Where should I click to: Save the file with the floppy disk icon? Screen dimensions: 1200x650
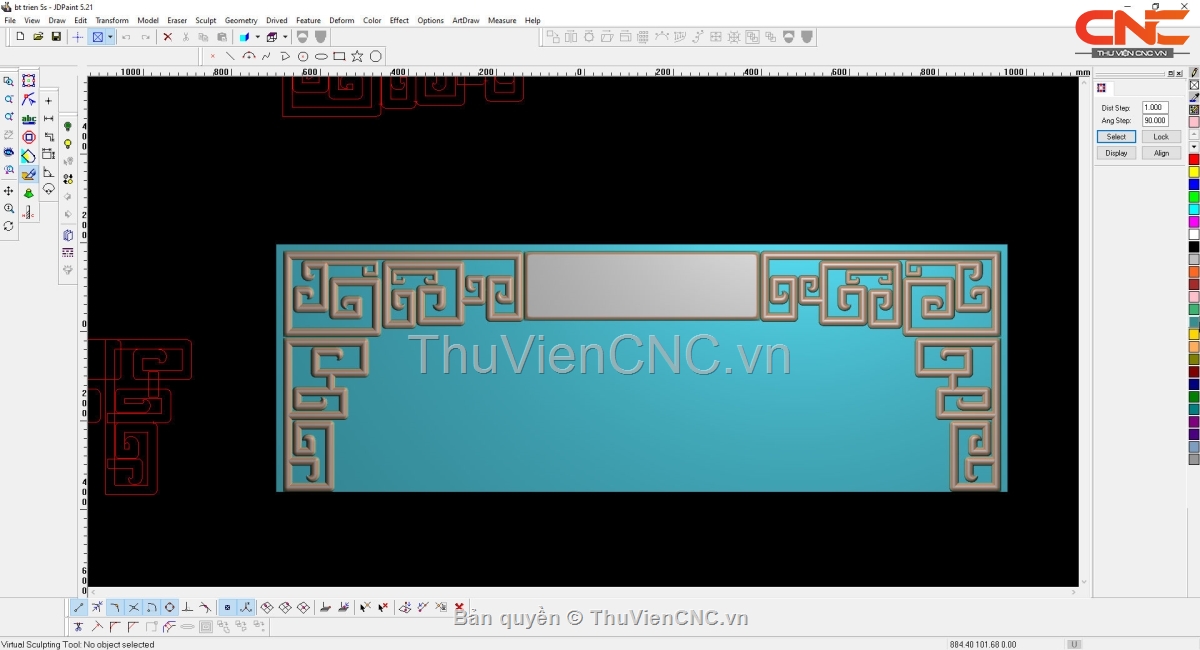point(56,37)
